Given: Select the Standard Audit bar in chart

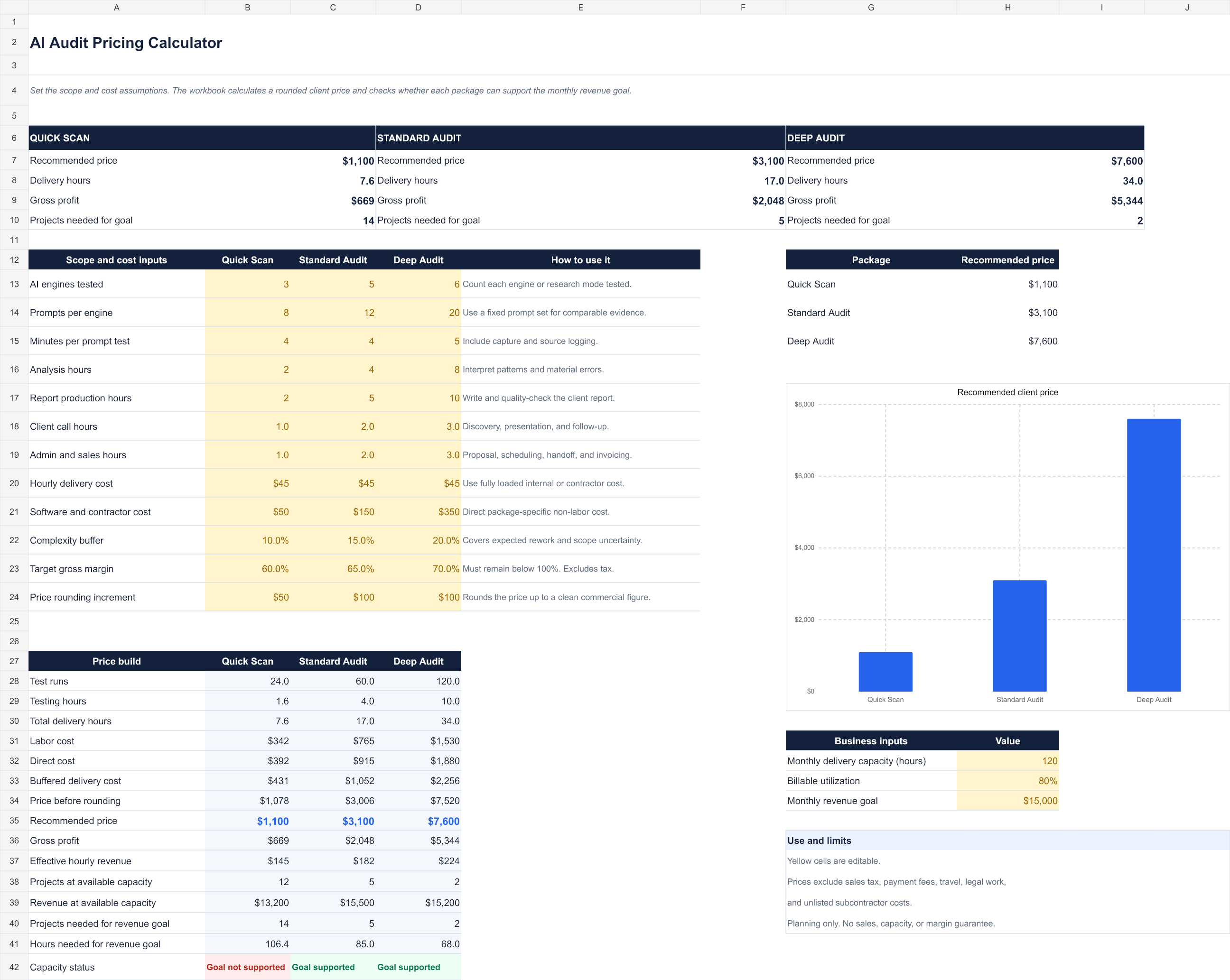Looking at the screenshot, I should click(1019, 636).
